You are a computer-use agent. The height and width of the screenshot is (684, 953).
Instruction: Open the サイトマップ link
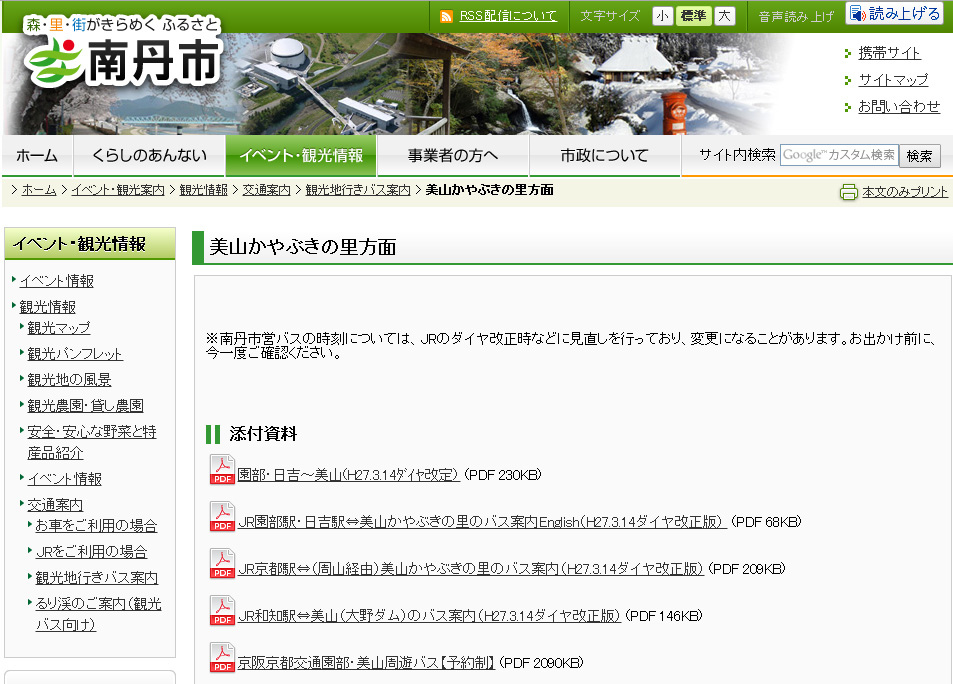pos(893,80)
